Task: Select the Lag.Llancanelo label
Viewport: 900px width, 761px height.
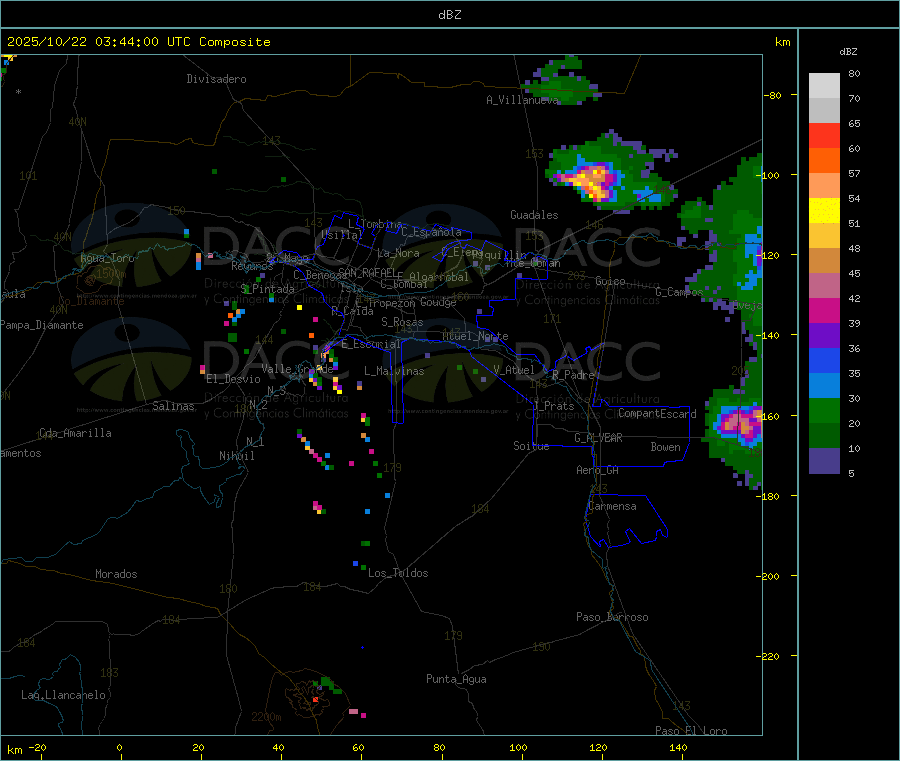Action: point(63,695)
